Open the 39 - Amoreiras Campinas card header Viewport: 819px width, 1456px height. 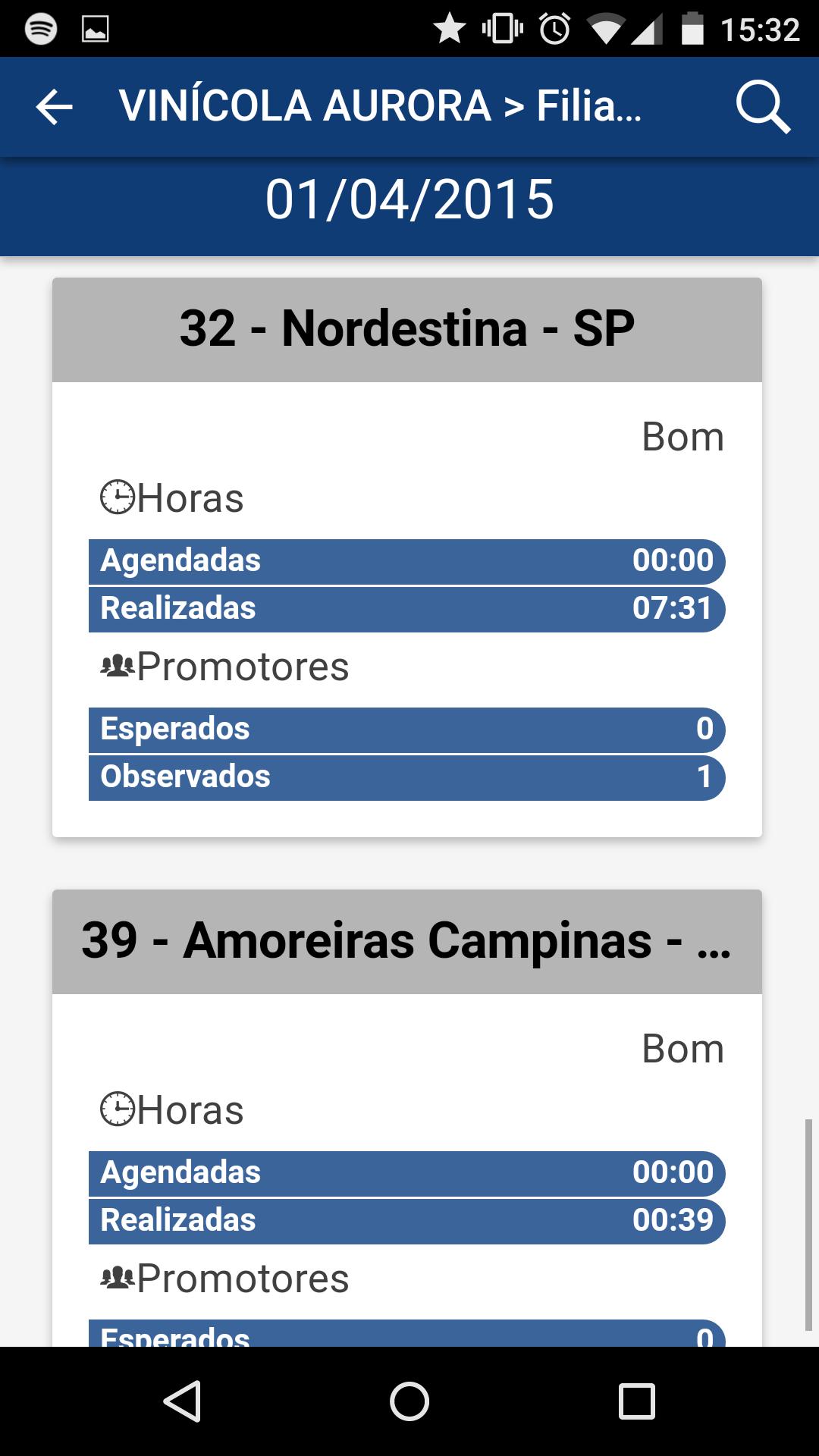407,941
